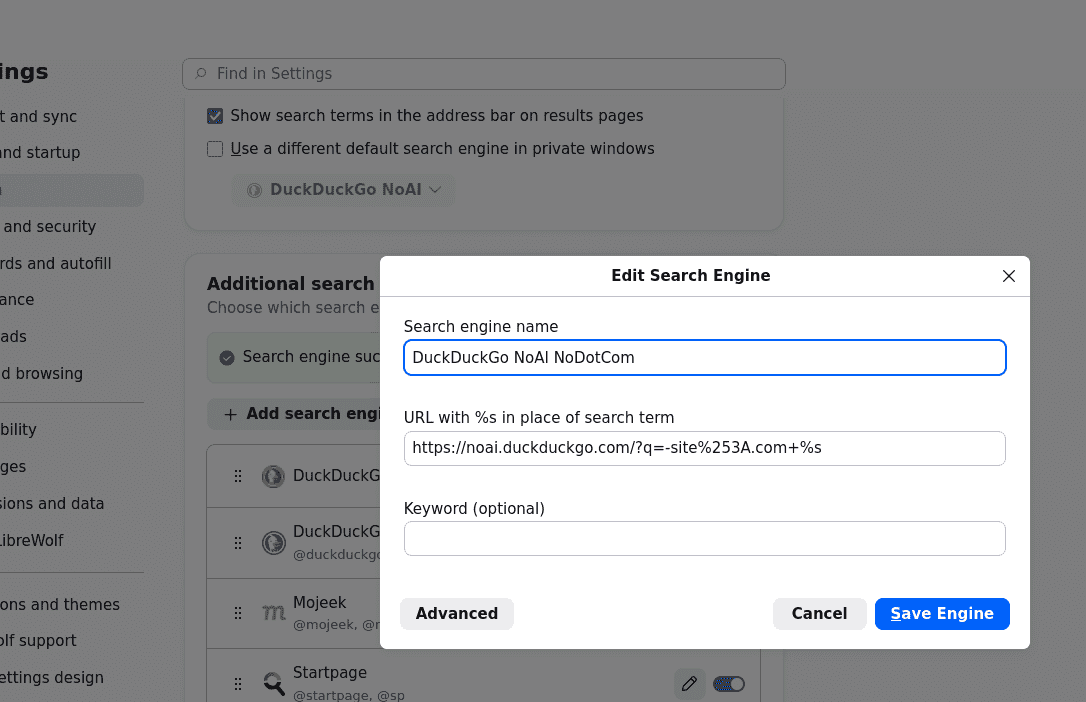The width and height of the screenshot is (1086, 702).
Task: Close the Edit Search Engine dialog
Action: 1008,276
